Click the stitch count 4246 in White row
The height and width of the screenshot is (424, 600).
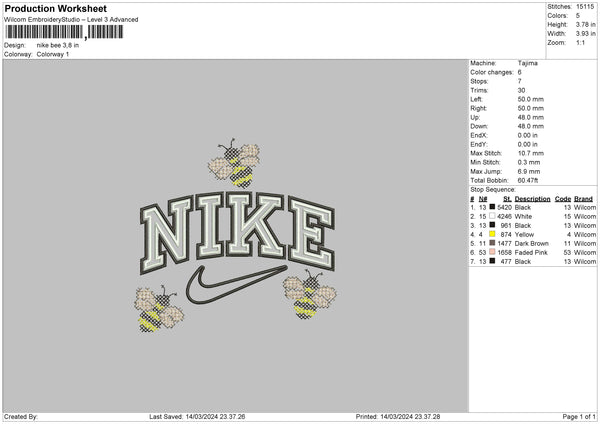[504, 216]
